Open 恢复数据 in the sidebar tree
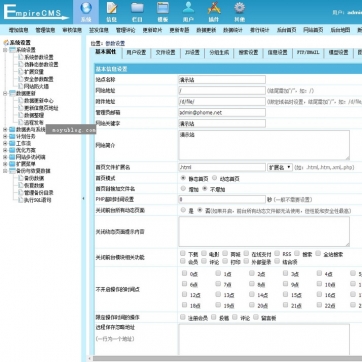This screenshot has width=362, height=362. [34, 185]
